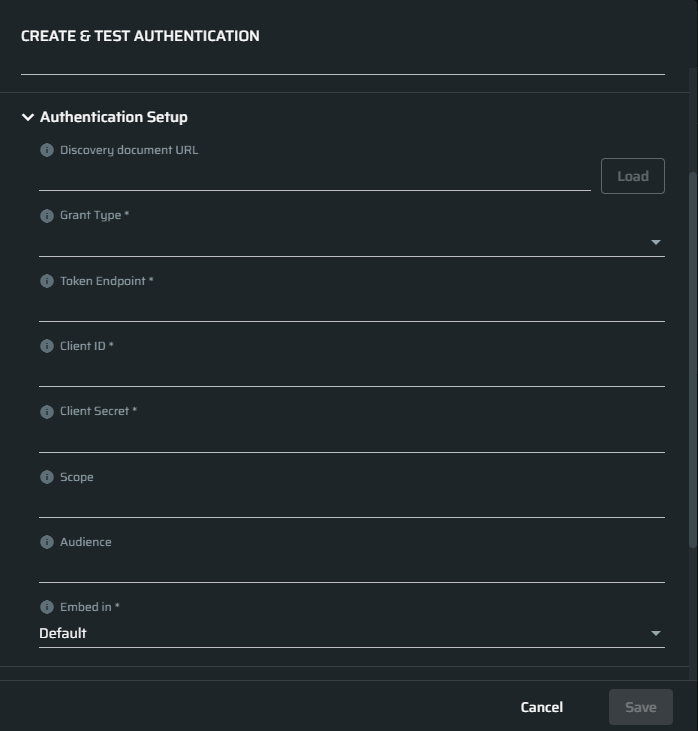
Task: Open the Grant Type dropdown
Action: 352,242
